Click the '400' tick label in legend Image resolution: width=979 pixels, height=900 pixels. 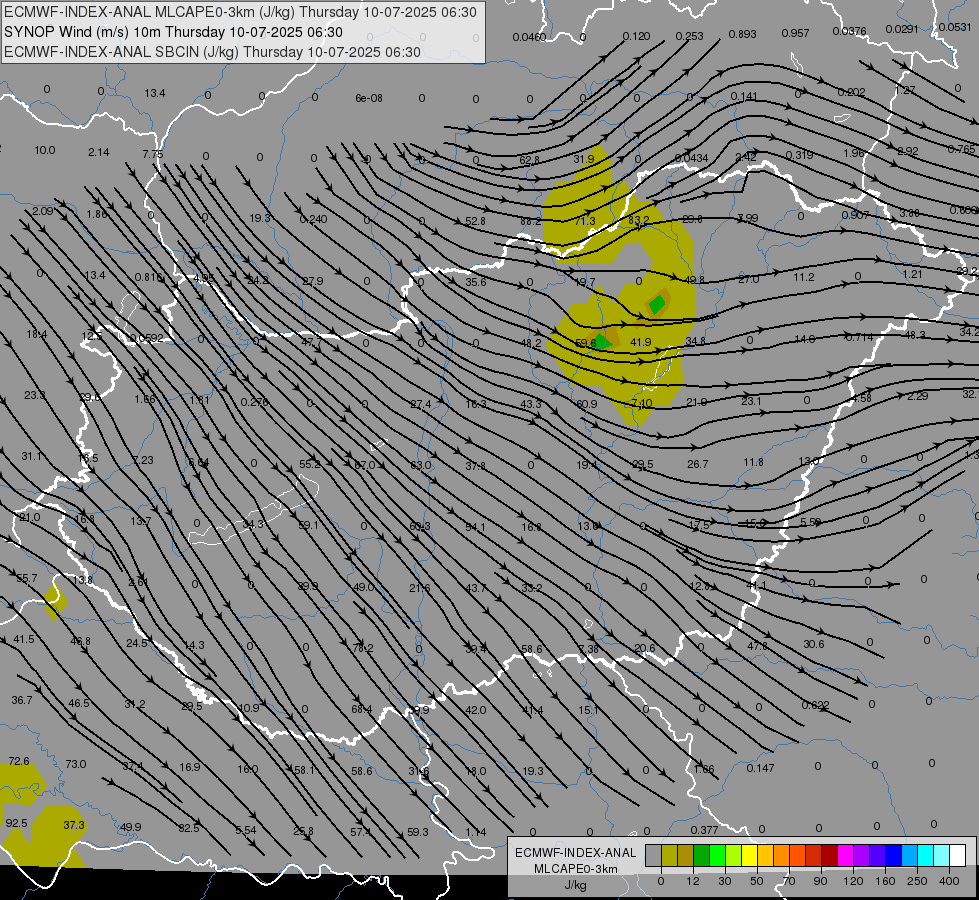(x=949, y=881)
